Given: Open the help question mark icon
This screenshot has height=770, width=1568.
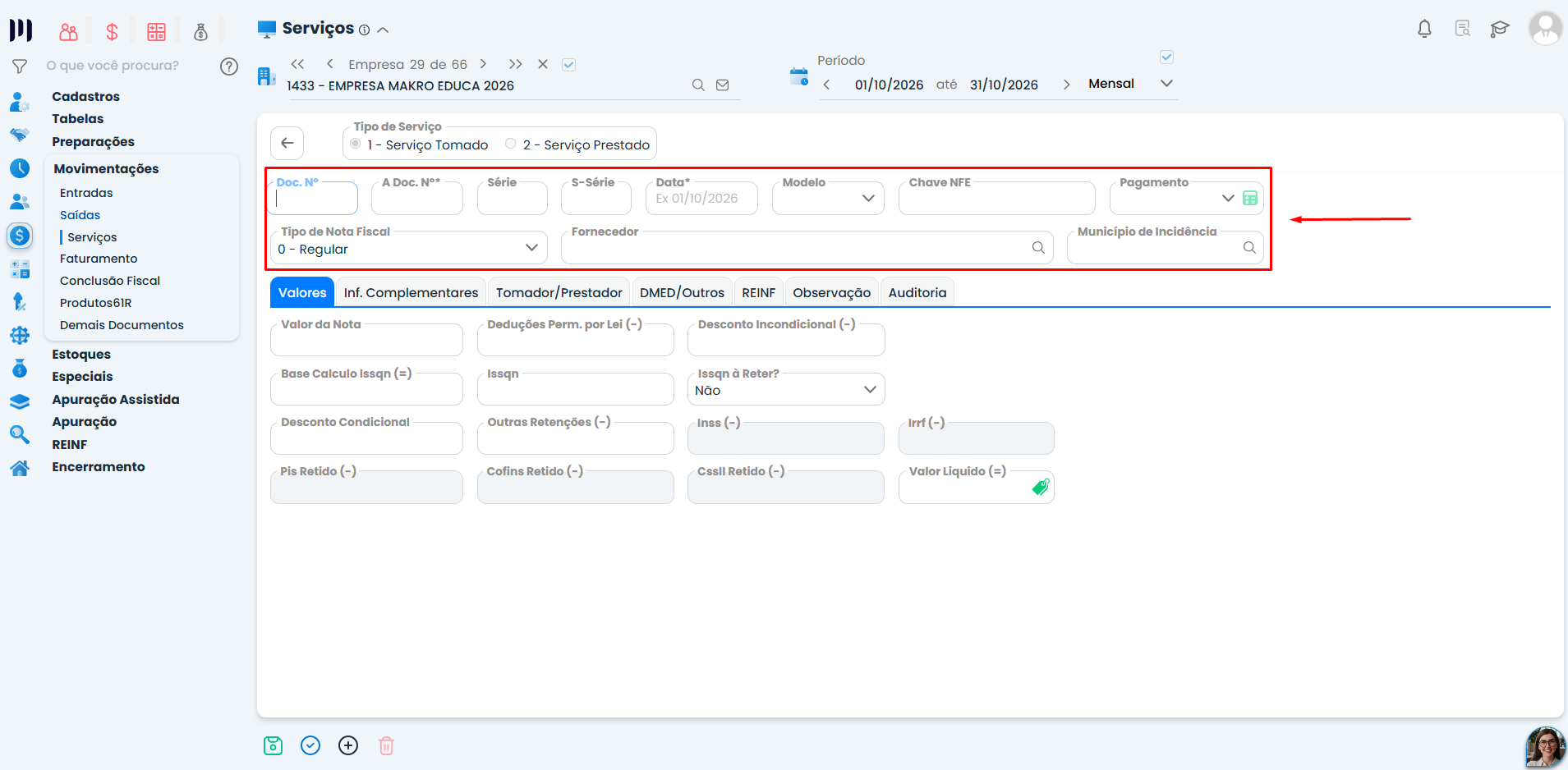Looking at the screenshot, I should tap(229, 66).
